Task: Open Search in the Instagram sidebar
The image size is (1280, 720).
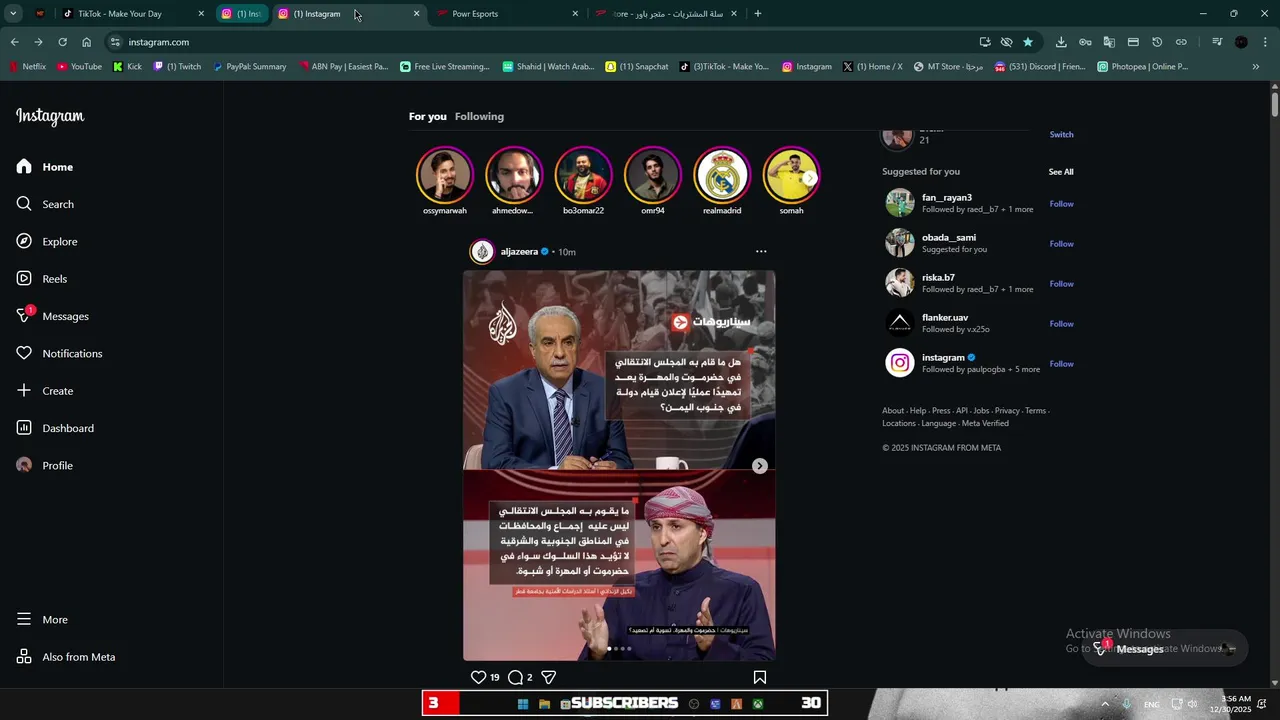Action: click(x=45, y=204)
